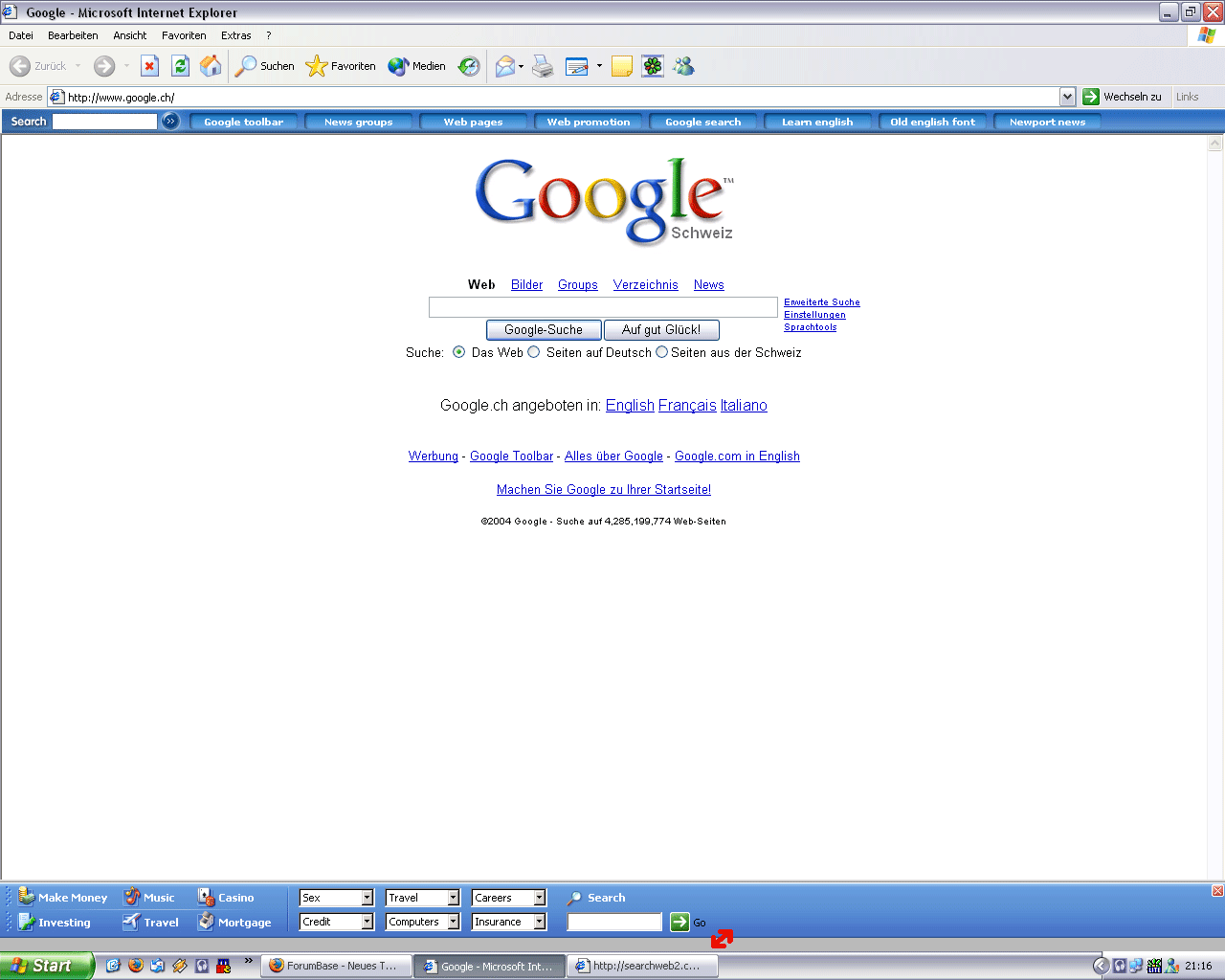Click the address bar URL field
The height and width of the screenshot is (980, 1225).
pos(562,97)
